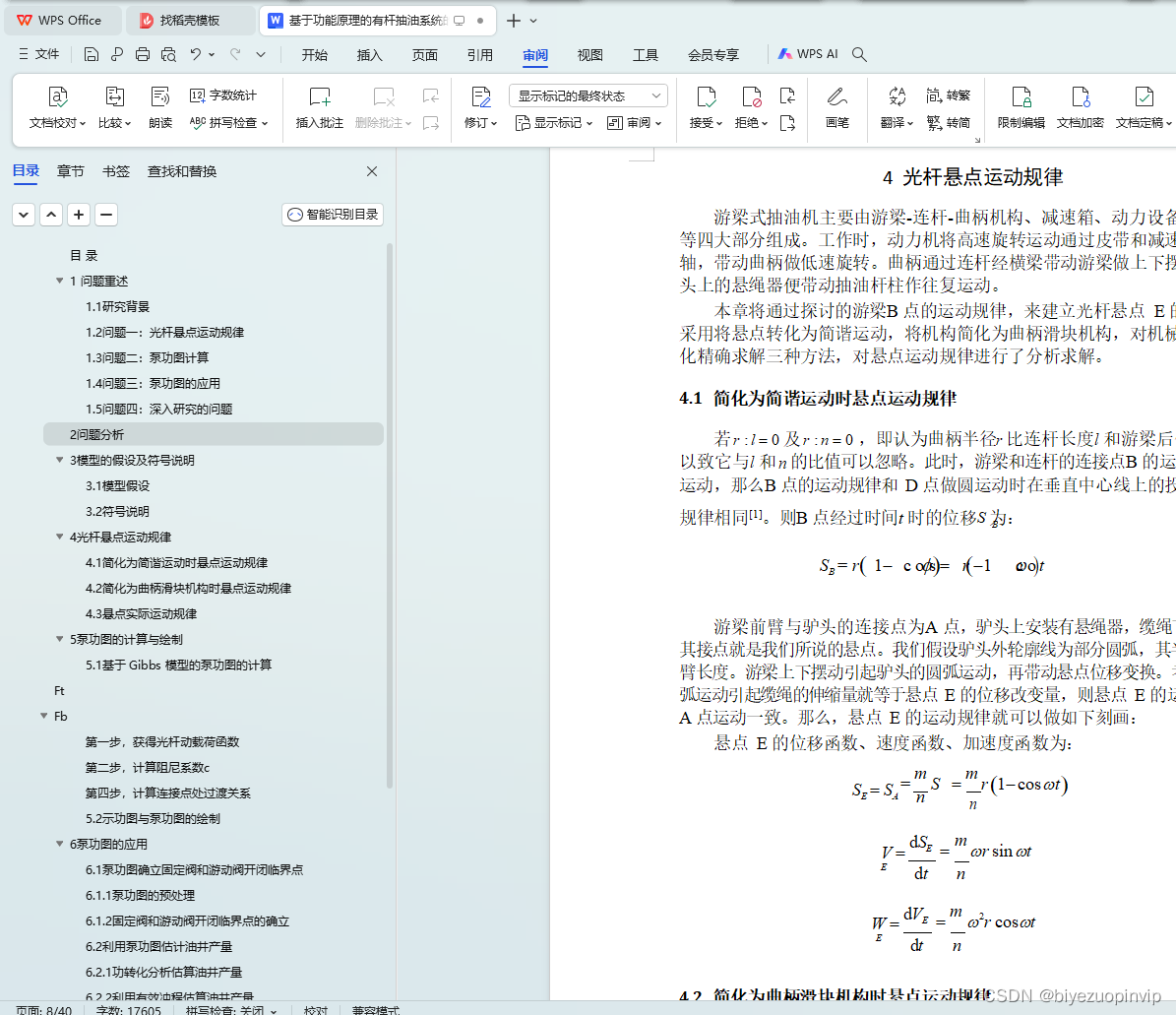Click the move-down chevron button in outline
Screen dimensions: 1176x1015
(x=24, y=215)
